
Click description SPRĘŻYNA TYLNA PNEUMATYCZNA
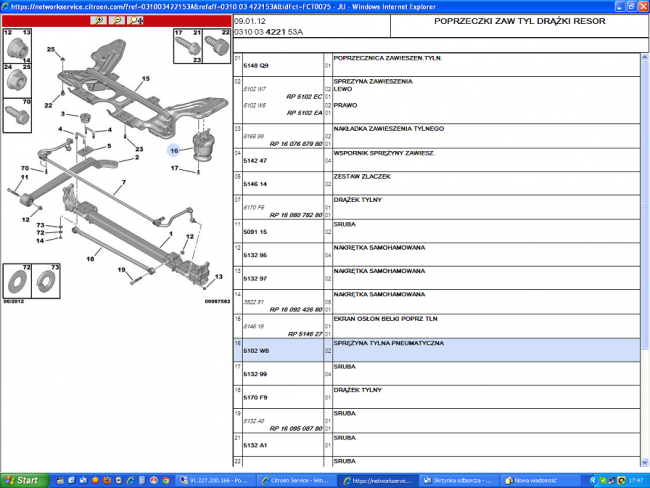388,343
